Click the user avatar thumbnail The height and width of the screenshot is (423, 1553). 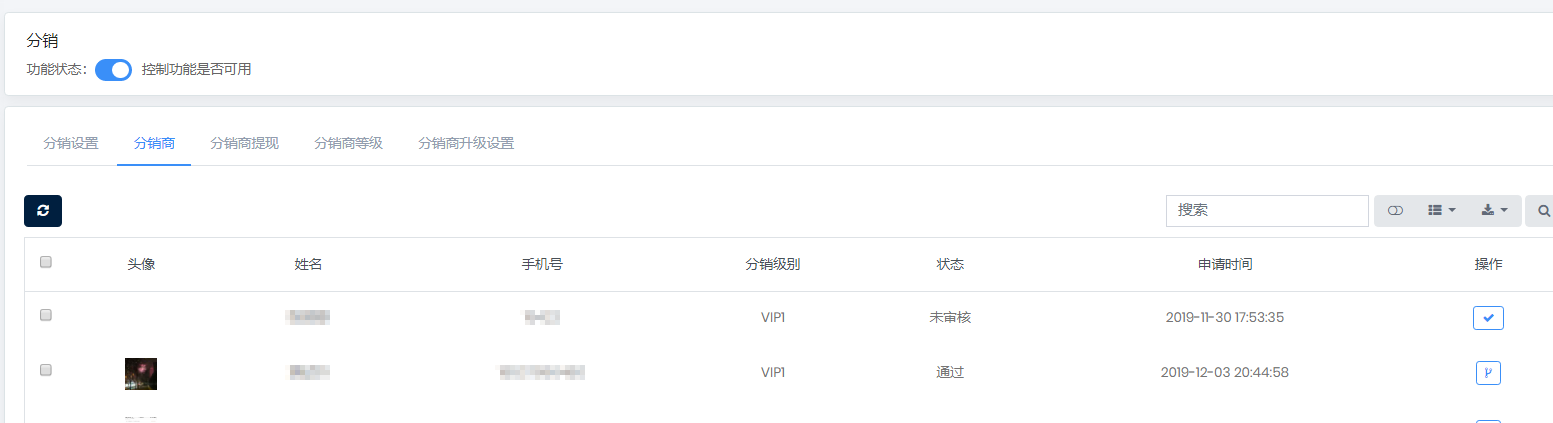(x=141, y=374)
